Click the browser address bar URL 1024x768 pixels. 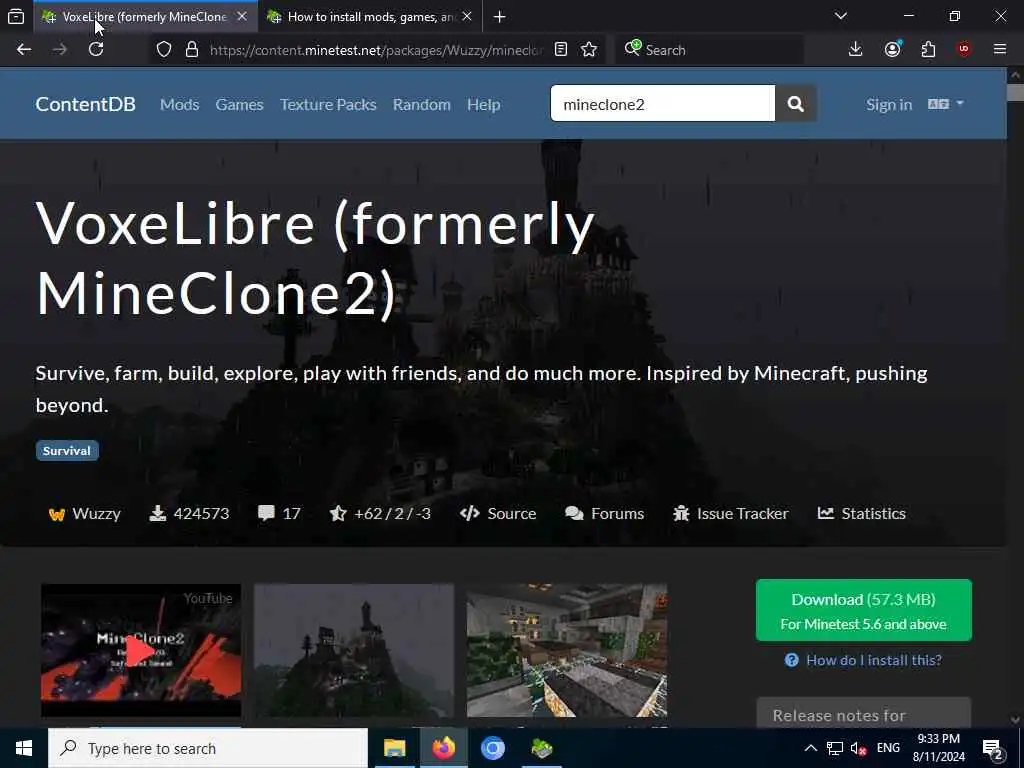point(375,50)
